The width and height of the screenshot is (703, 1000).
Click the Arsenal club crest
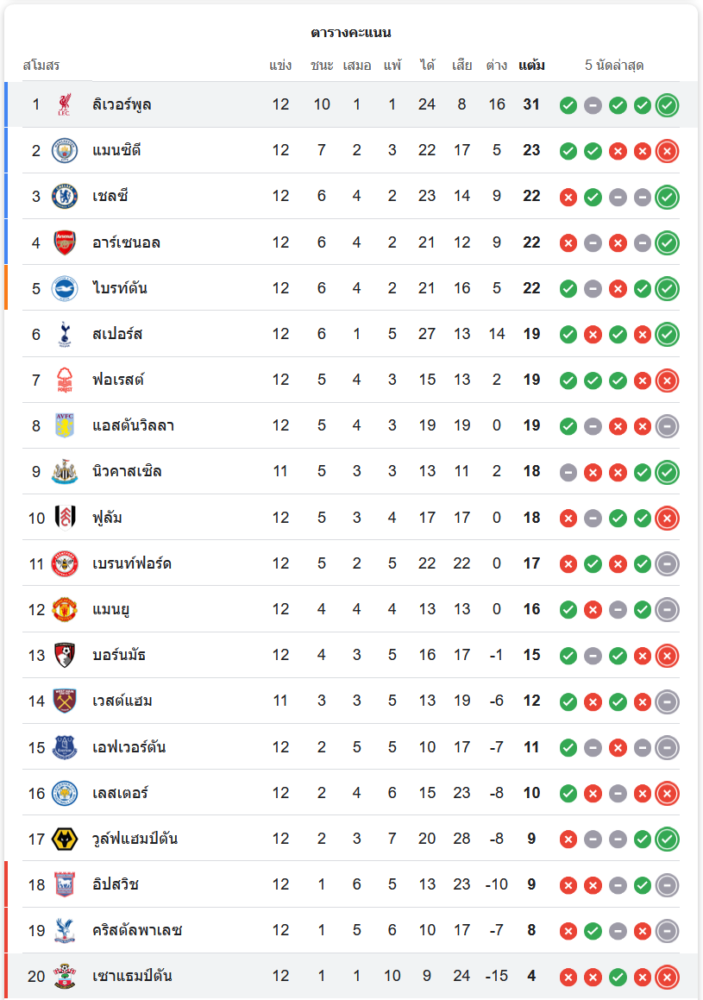(x=65, y=242)
